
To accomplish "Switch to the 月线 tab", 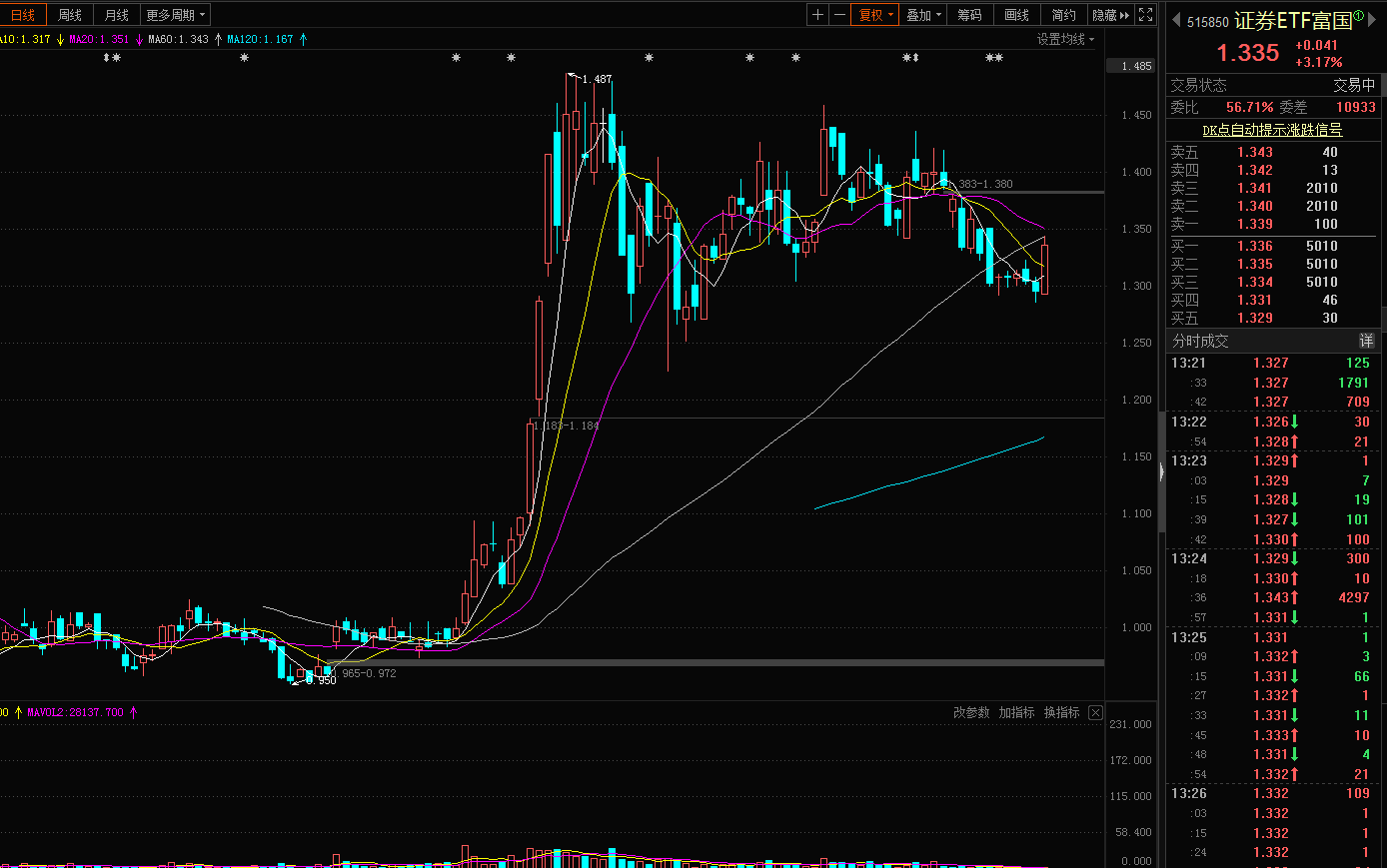I will click(117, 15).
